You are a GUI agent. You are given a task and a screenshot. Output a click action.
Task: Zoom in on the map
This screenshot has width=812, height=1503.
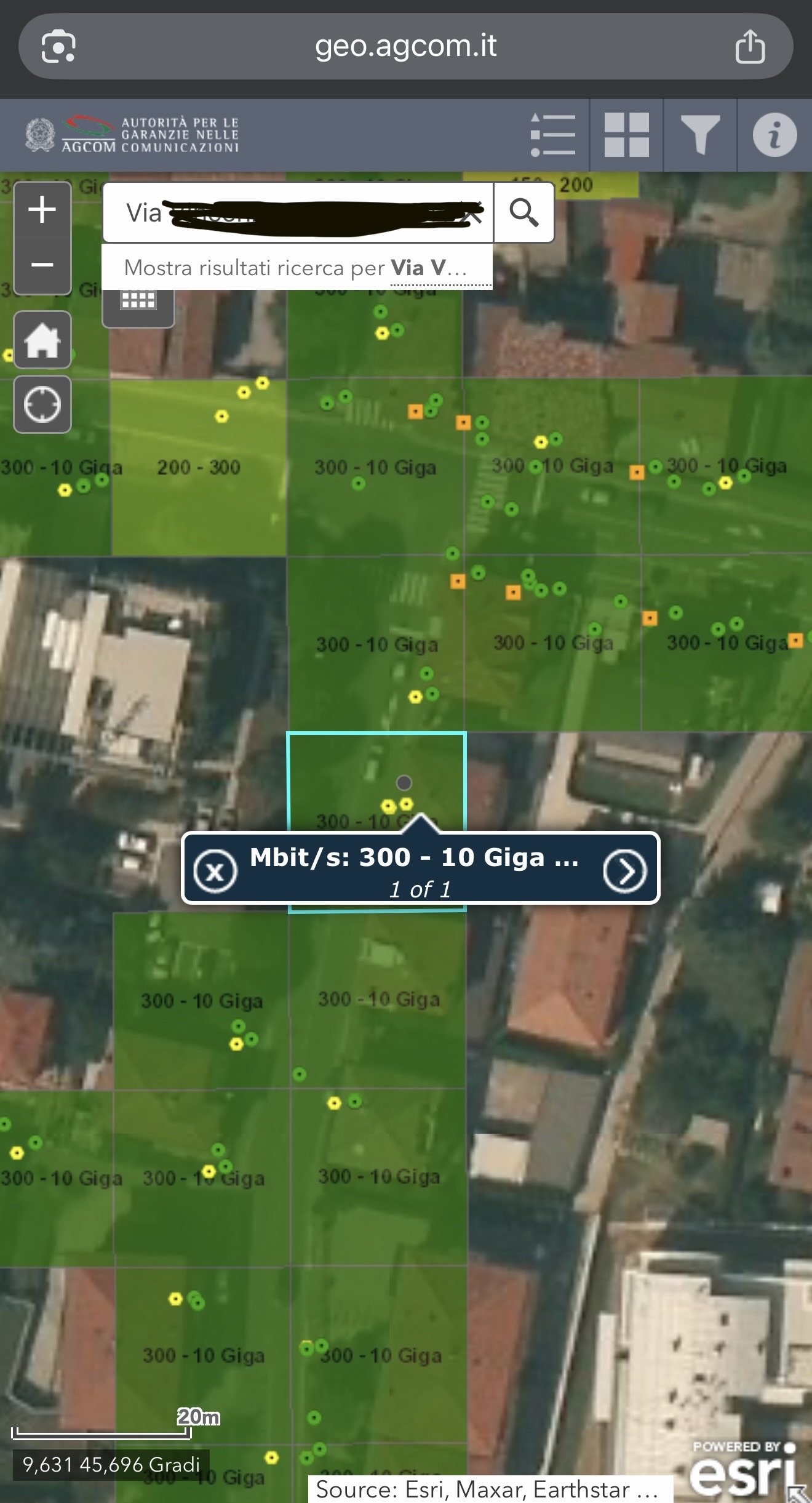tap(42, 210)
